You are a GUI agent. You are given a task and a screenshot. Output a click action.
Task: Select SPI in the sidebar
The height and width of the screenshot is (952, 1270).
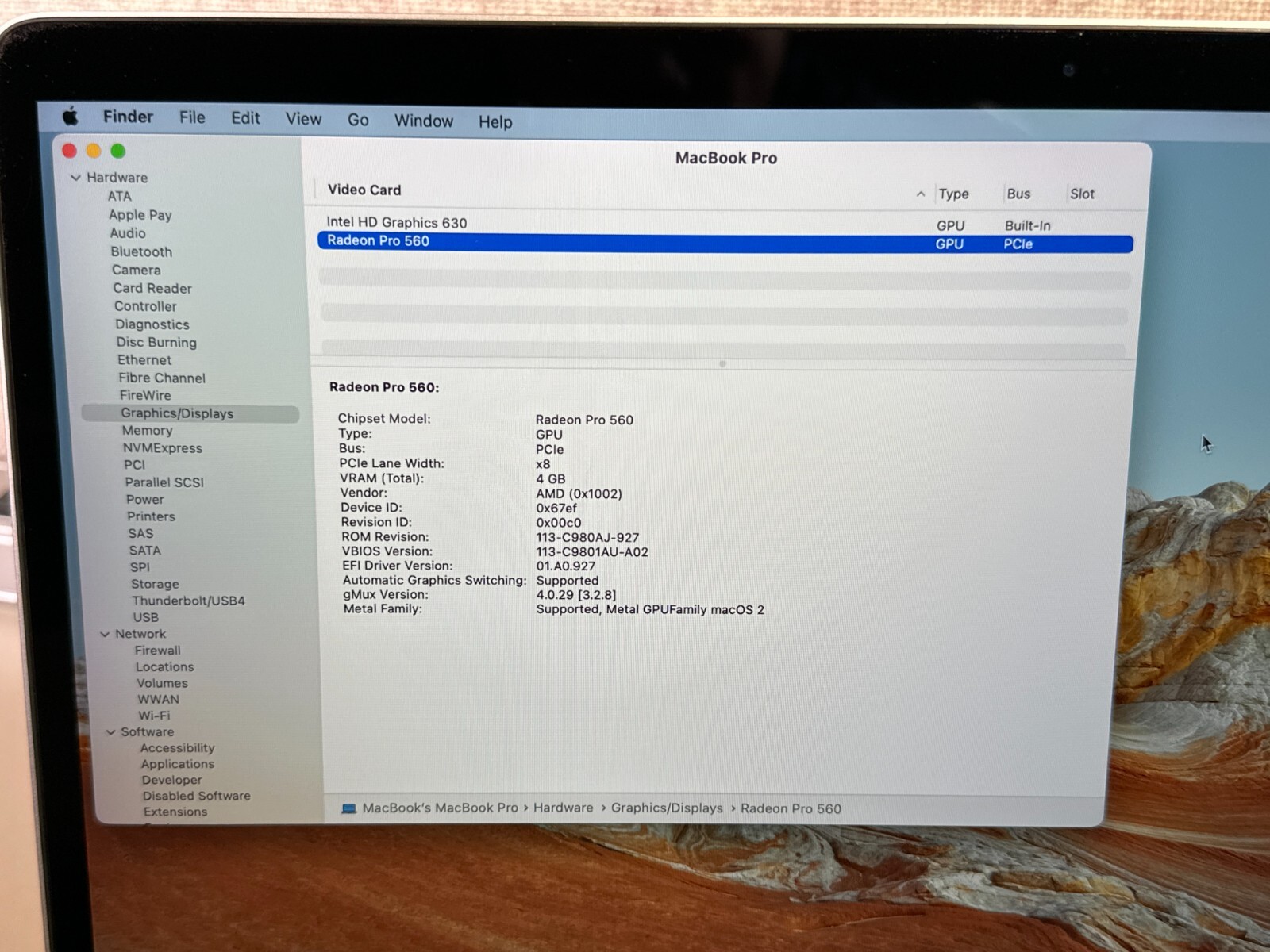point(140,566)
